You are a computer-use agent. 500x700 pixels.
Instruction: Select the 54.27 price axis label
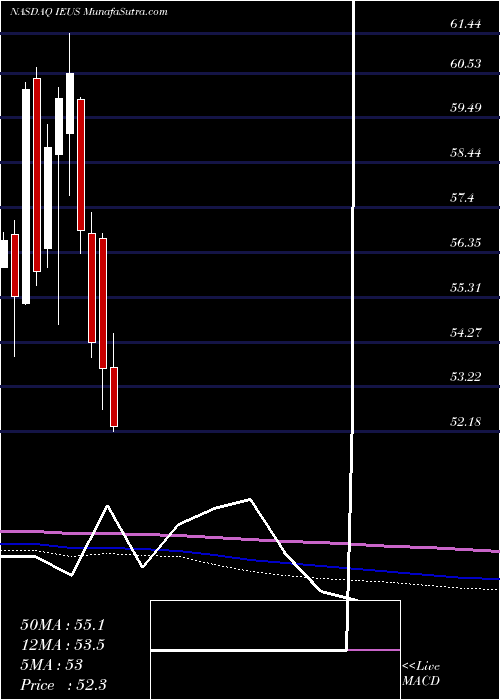466,333
